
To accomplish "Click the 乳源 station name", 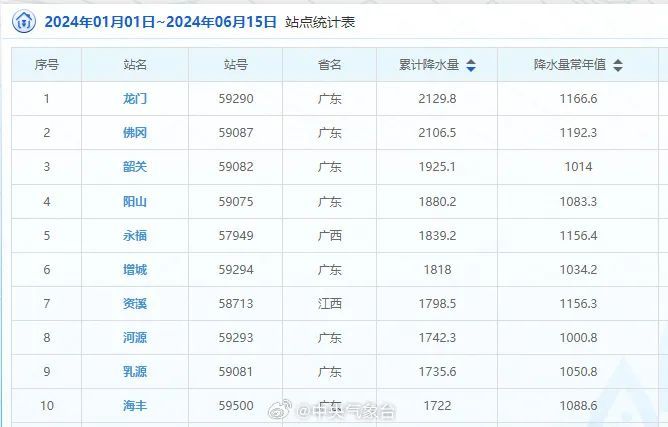I will tap(135, 372).
